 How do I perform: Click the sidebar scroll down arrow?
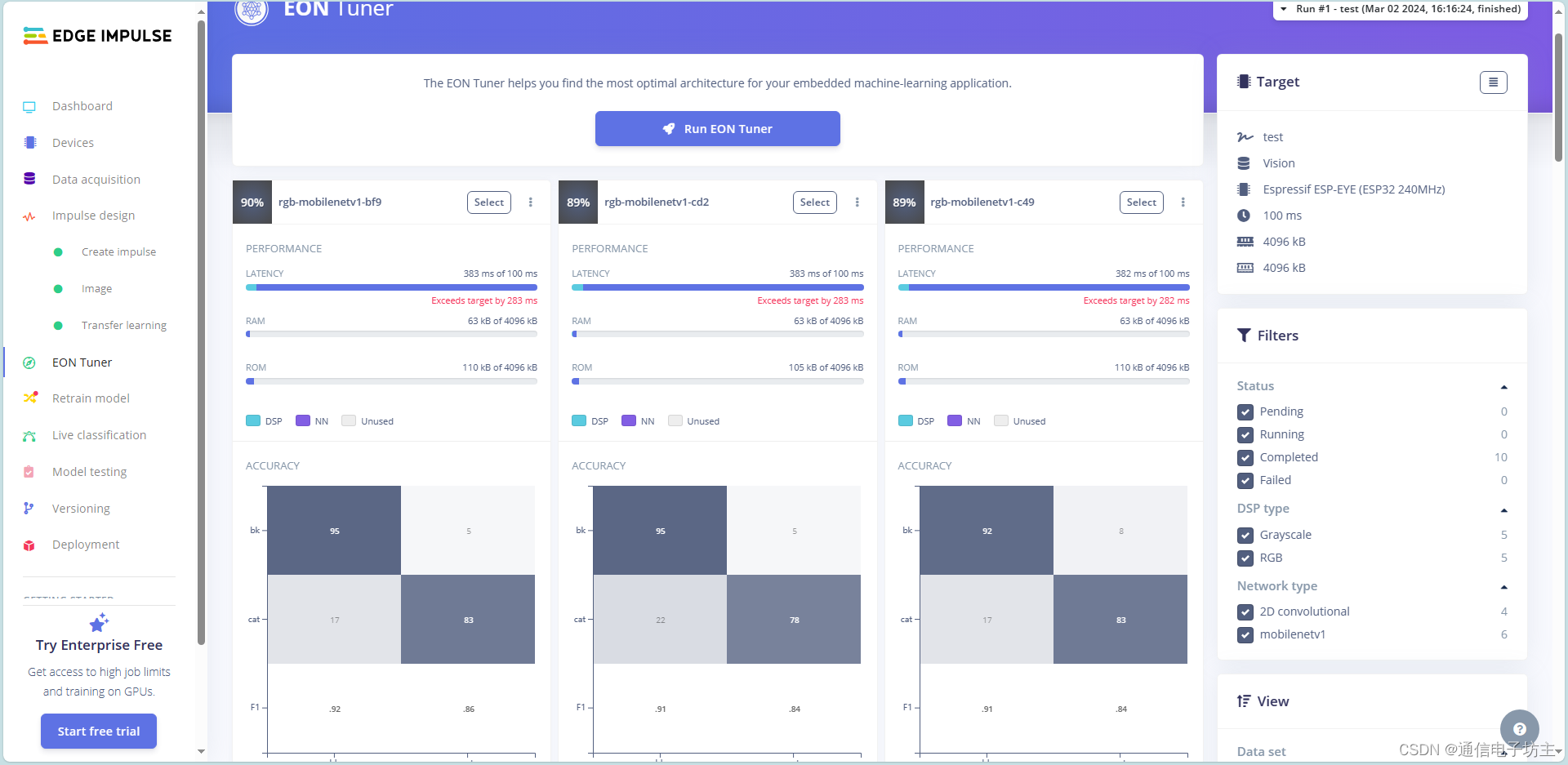[x=201, y=751]
